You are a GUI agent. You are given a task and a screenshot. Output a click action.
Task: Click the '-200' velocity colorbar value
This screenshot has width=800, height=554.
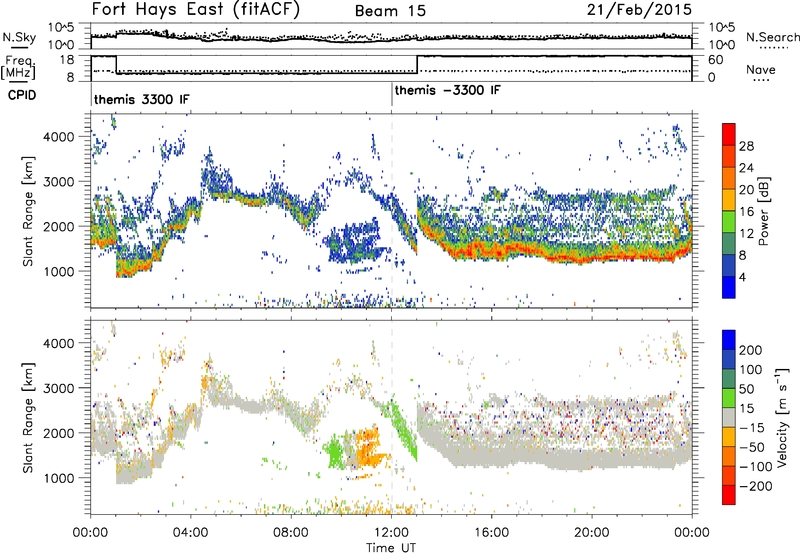click(x=756, y=486)
